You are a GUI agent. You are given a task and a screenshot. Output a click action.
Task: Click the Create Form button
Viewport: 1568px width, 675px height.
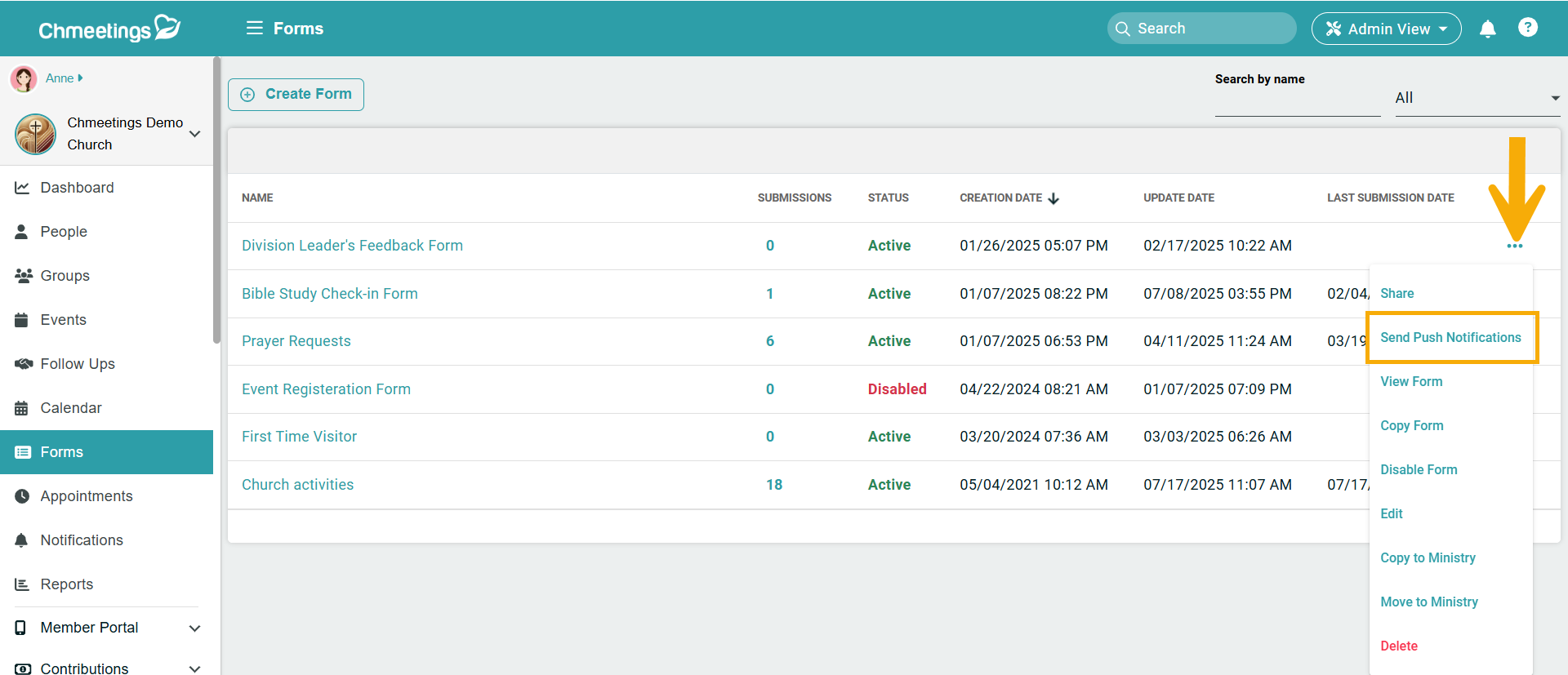[x=296, y=95]
